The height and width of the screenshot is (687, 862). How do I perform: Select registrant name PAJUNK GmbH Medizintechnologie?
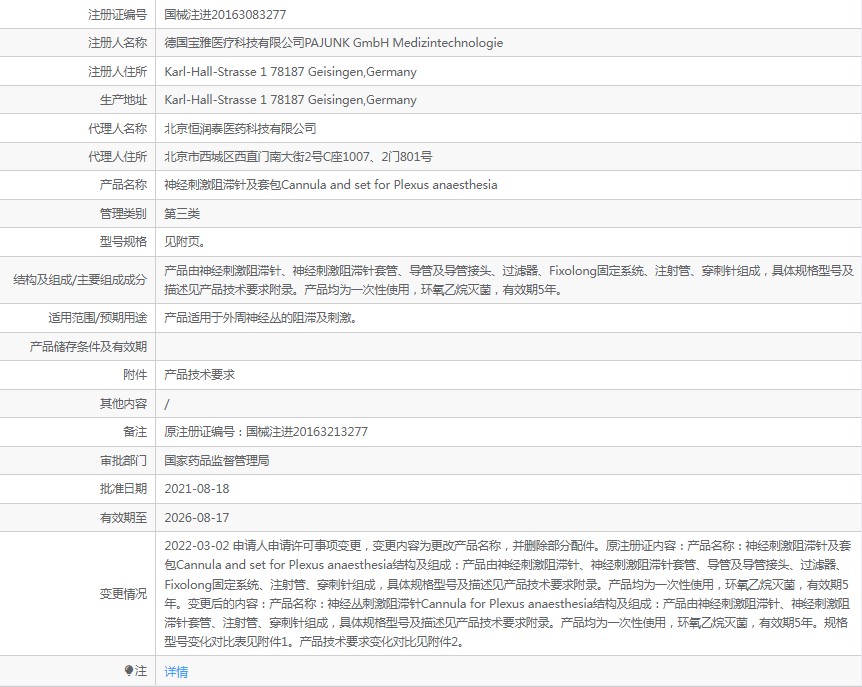coord(404,43)
